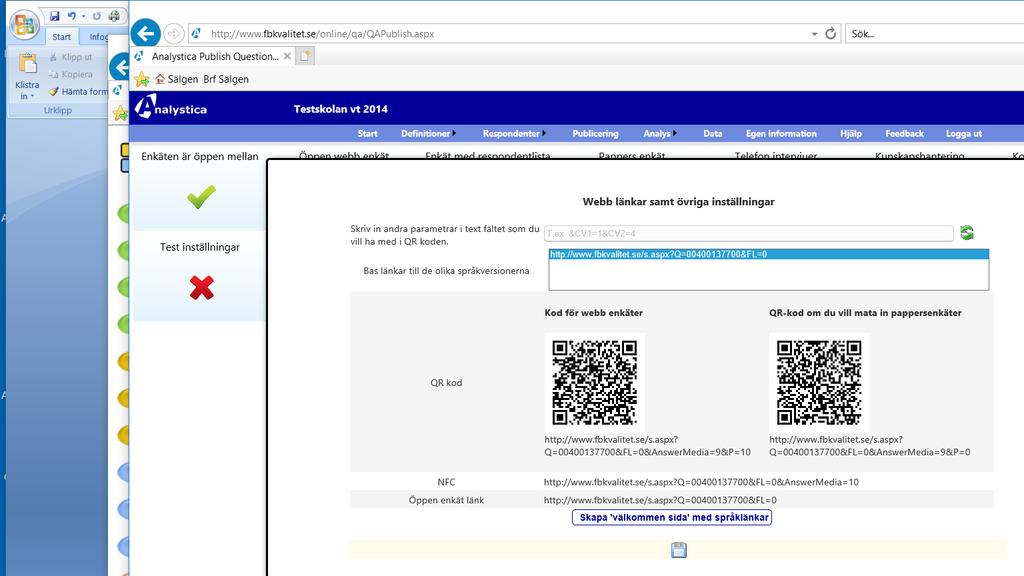Click Undo icon in Word quick access toolbar
Viewport: 1024px width, 576px height.
(x=72, y=16)
